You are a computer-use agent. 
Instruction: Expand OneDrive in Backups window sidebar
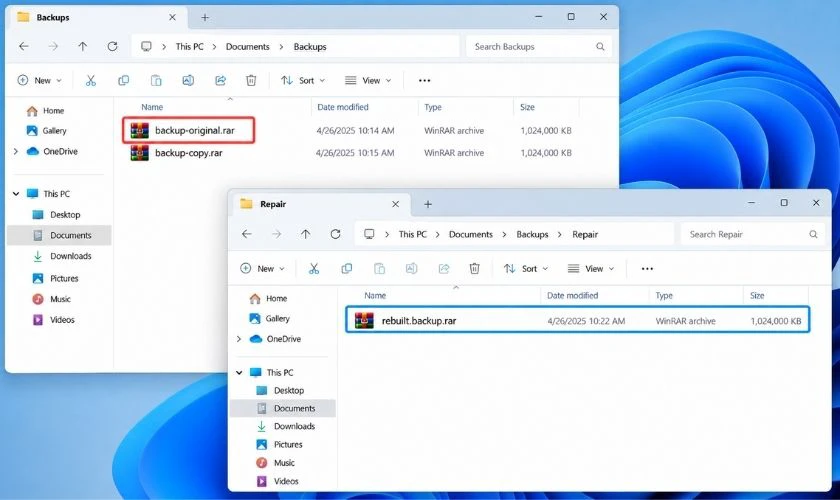click(16, 152)
